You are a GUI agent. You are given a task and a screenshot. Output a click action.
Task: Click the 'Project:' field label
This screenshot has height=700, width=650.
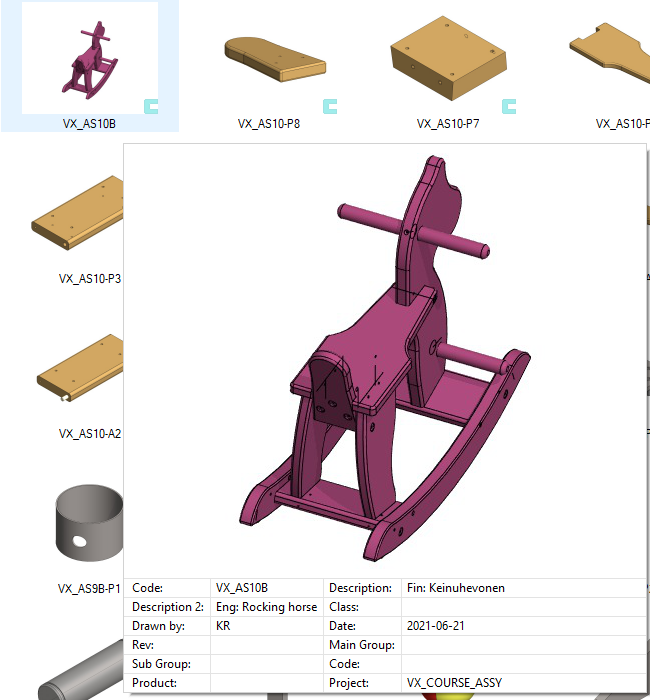[x=349, y=683]
